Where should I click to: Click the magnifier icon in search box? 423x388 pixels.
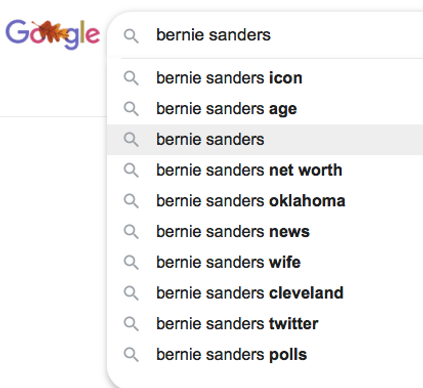131,36
